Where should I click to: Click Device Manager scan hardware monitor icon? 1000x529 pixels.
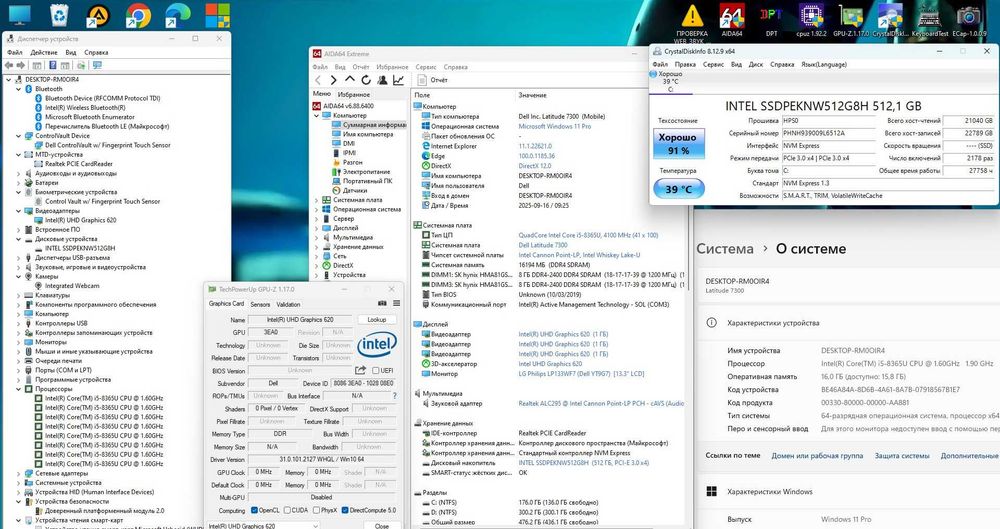coord(97,65)
